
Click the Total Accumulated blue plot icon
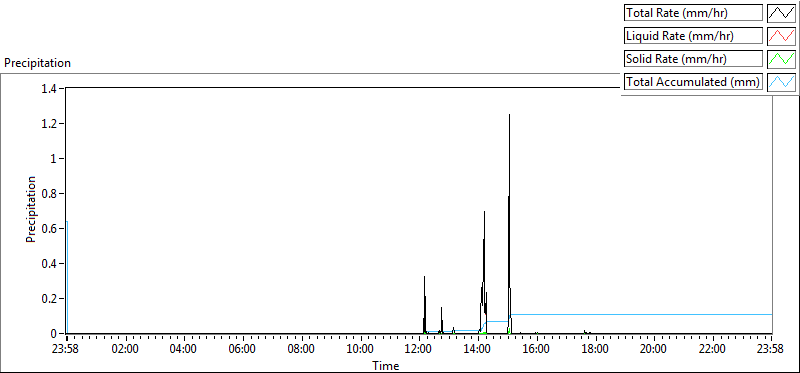781,82
